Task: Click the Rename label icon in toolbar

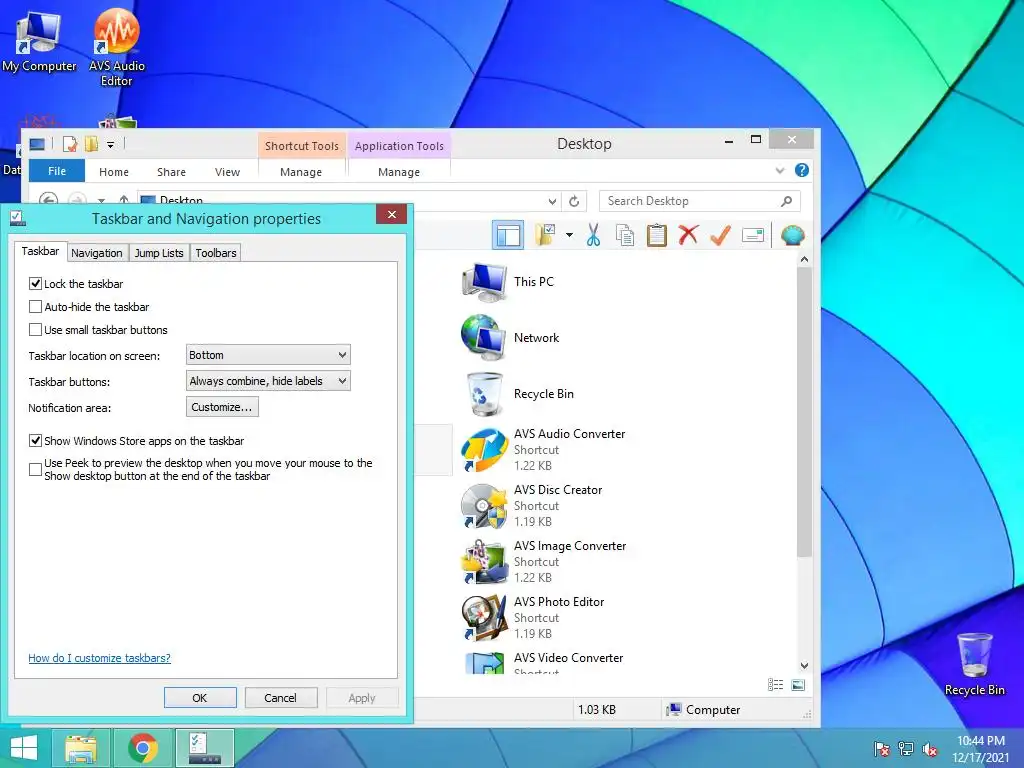Action: pyautogui.click(x=752, y=235)
